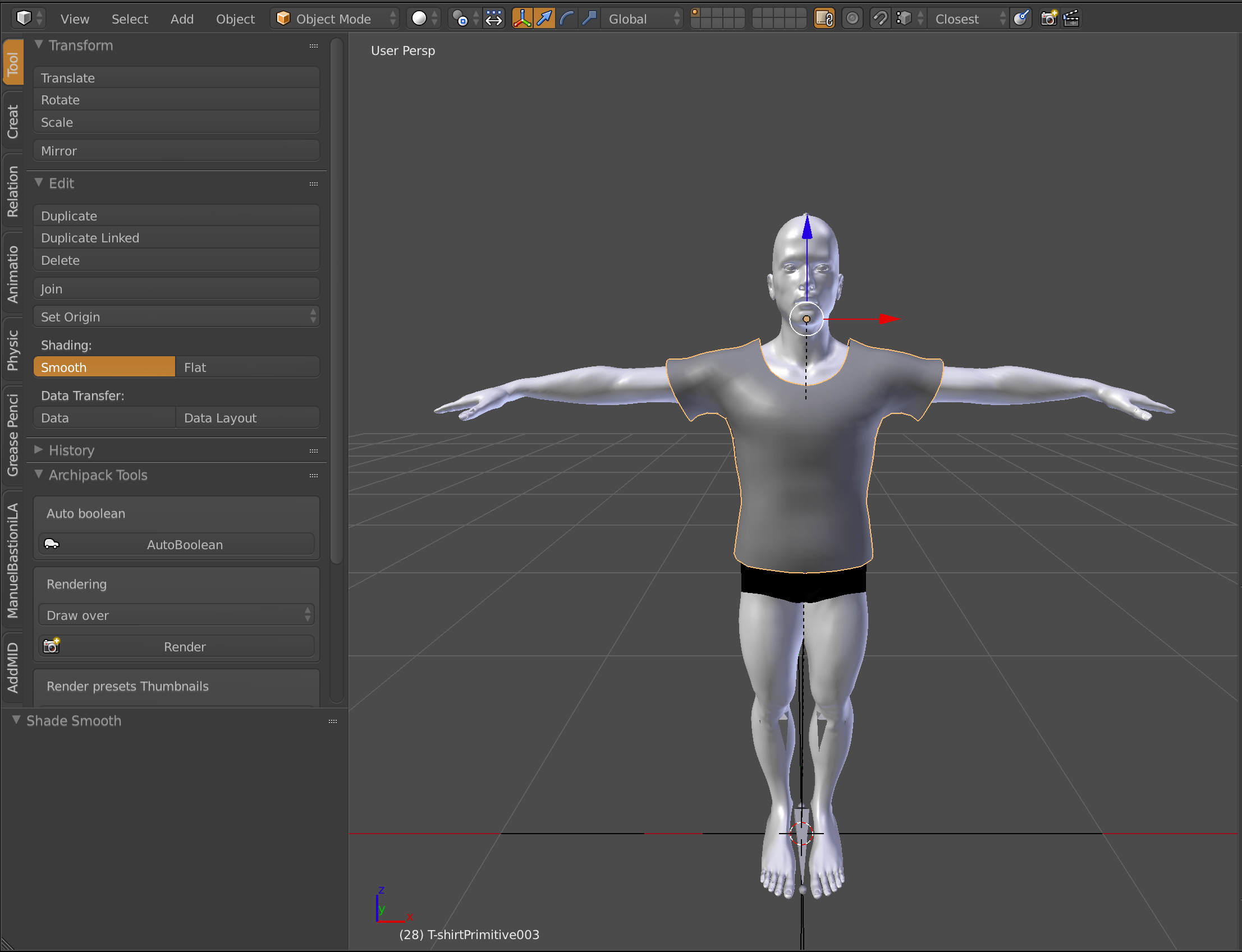Select the scale manipulator icon

tap(589, 19)
